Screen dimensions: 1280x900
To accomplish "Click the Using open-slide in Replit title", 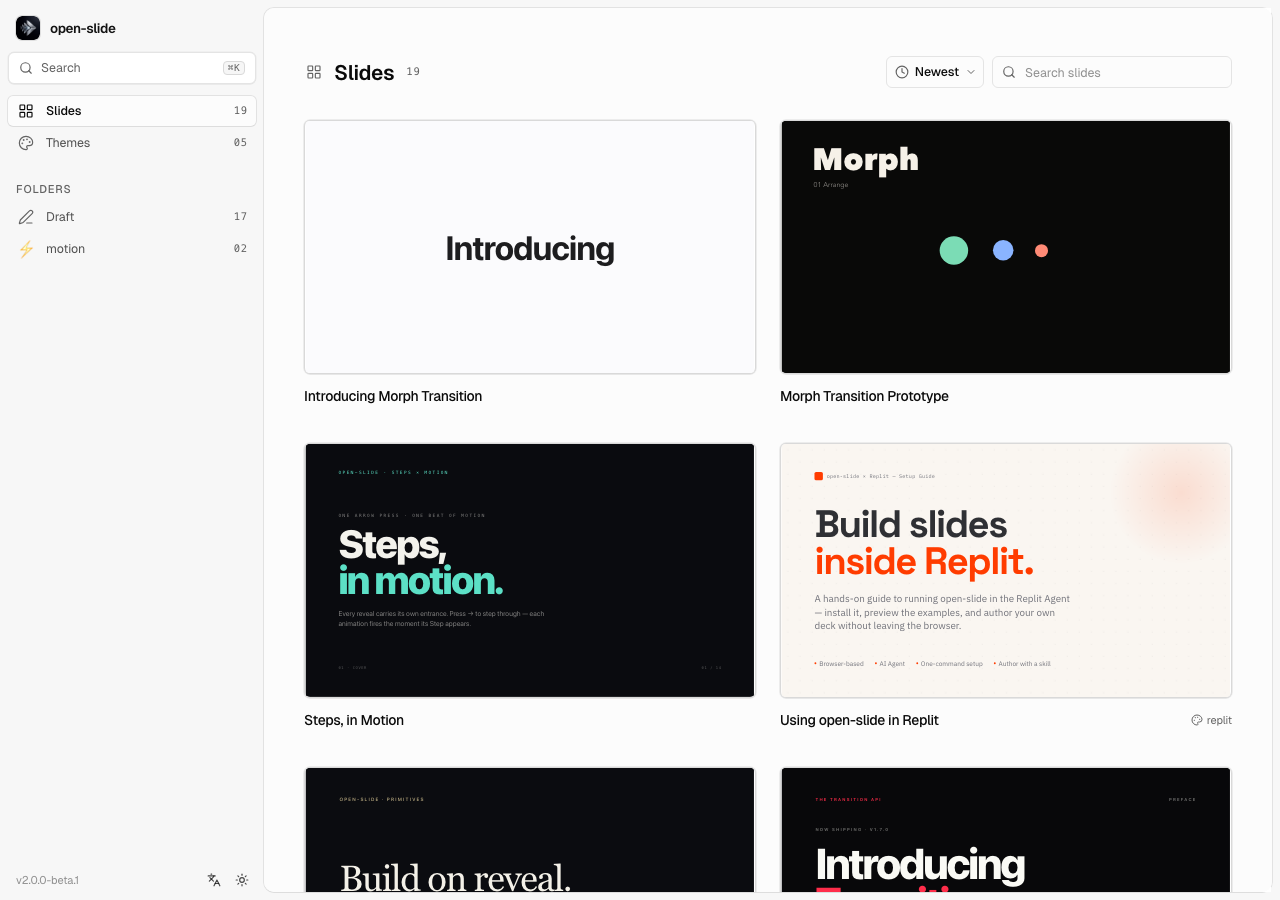I will pos(859,720).
